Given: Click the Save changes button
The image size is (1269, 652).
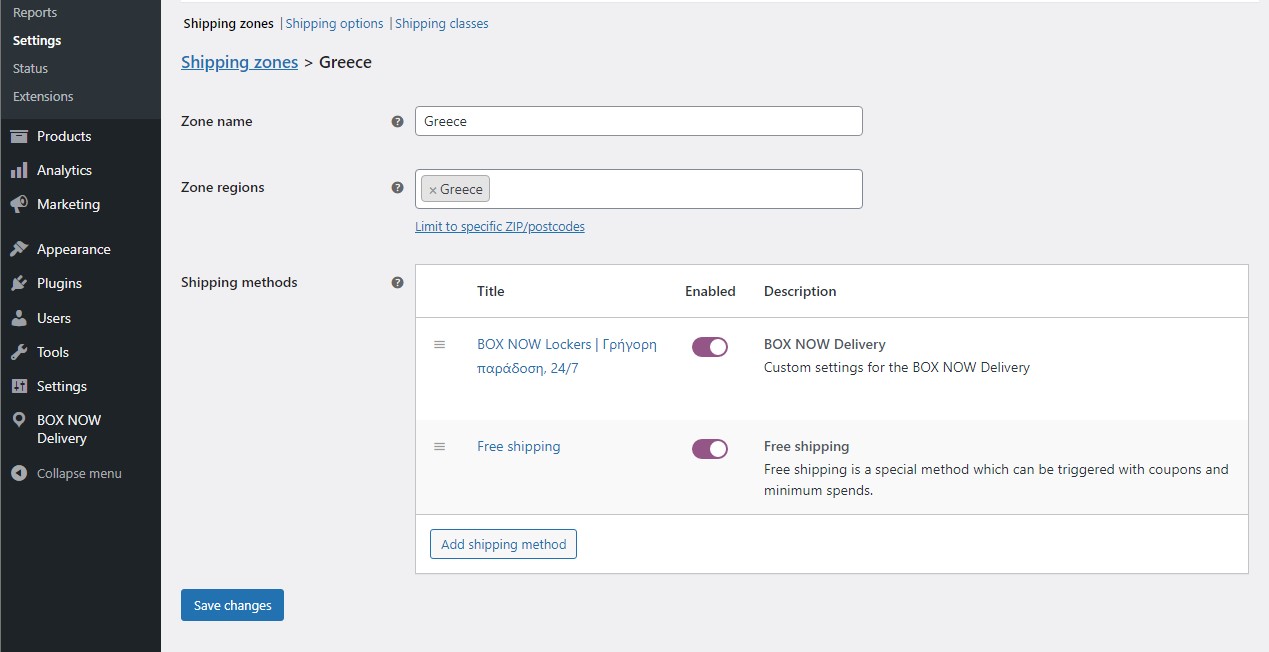Looking at the screenshot, I should point(232,605).
